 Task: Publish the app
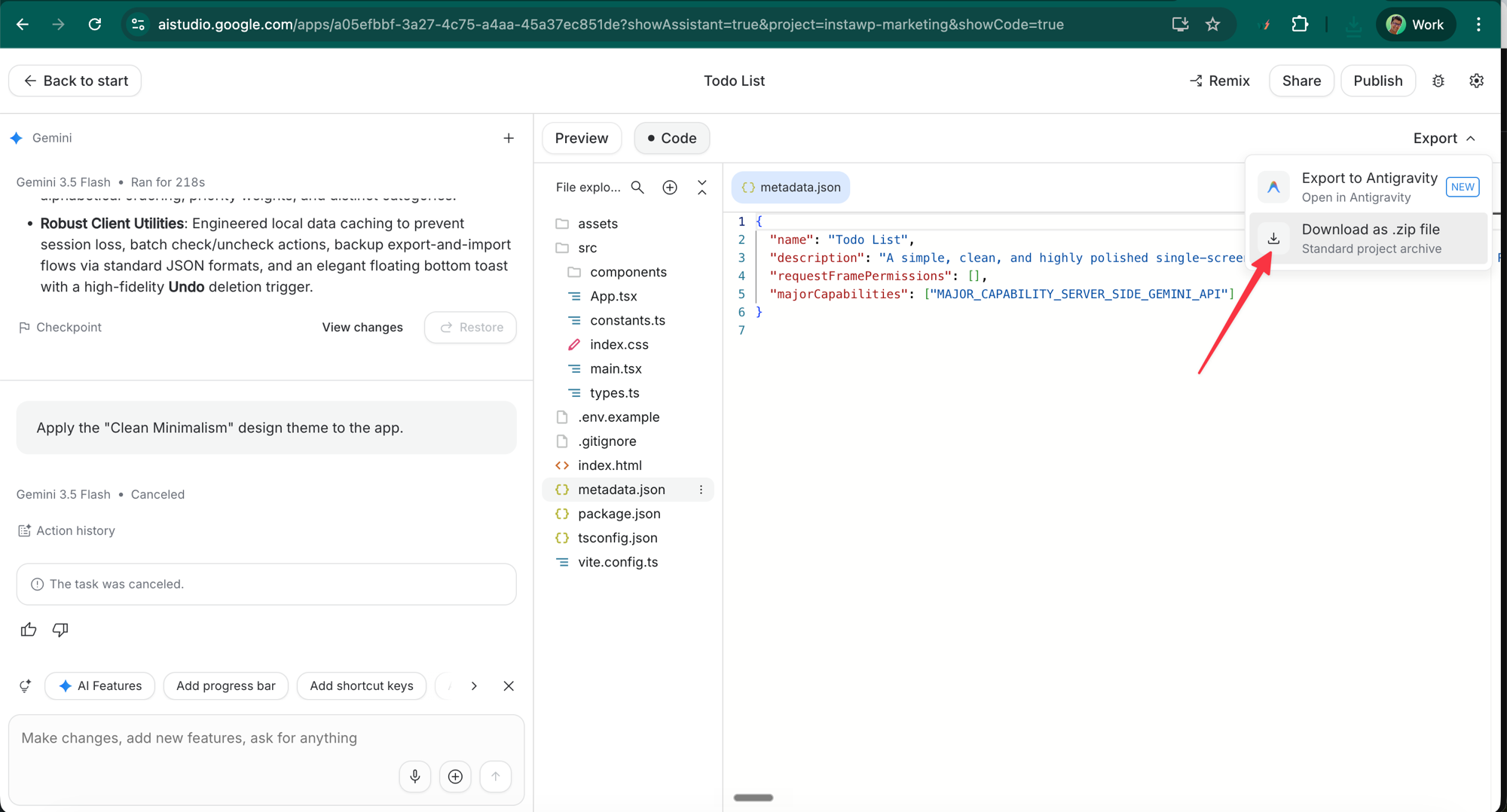[1377, 81]
